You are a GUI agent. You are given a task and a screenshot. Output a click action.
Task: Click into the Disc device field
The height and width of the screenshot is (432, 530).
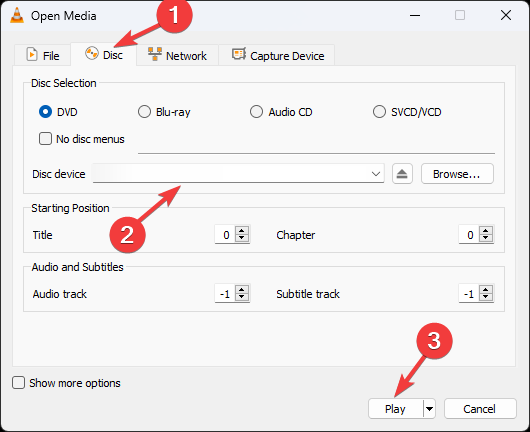coord(238,174)
